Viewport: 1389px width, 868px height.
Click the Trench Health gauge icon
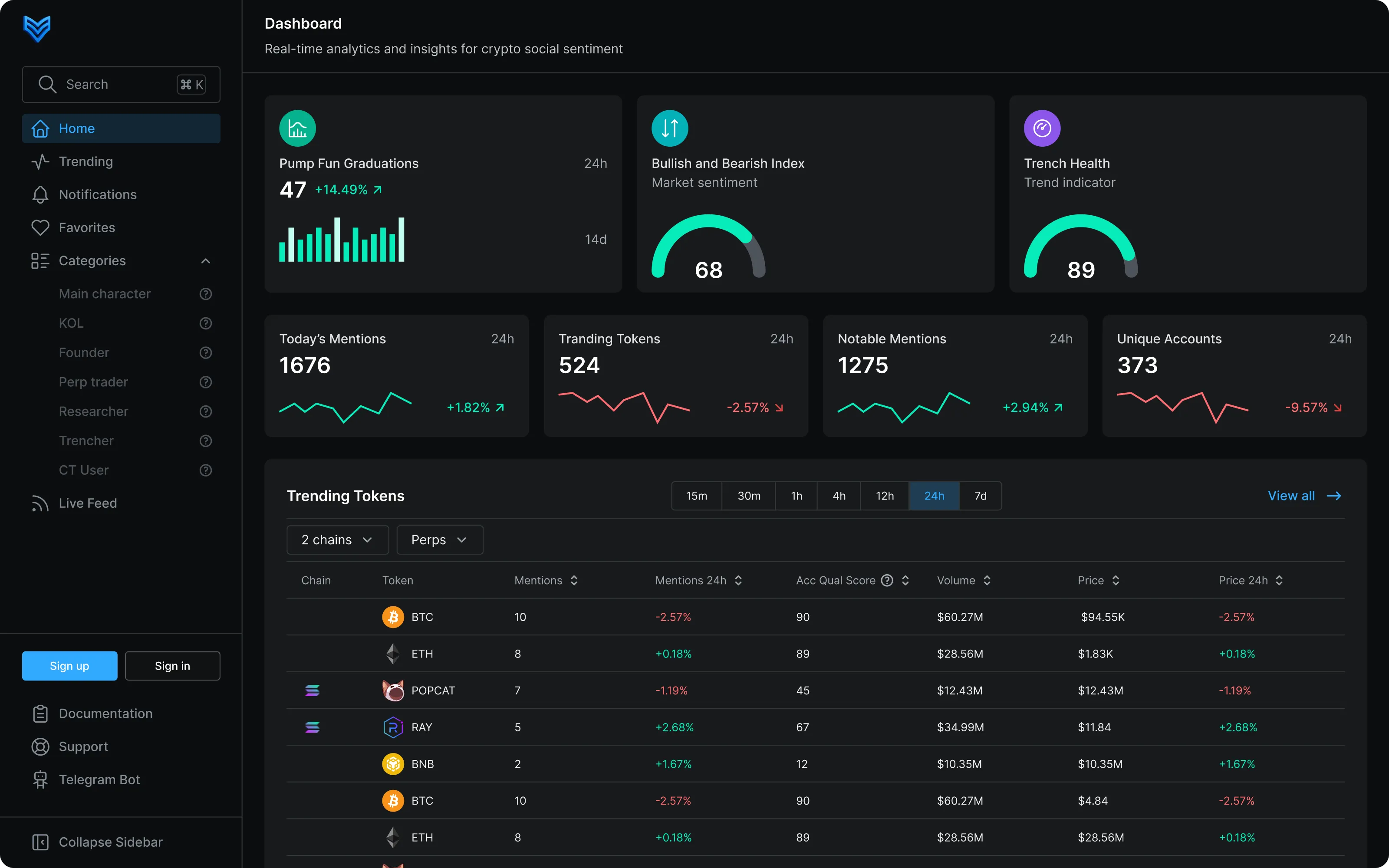[1042, 128]
